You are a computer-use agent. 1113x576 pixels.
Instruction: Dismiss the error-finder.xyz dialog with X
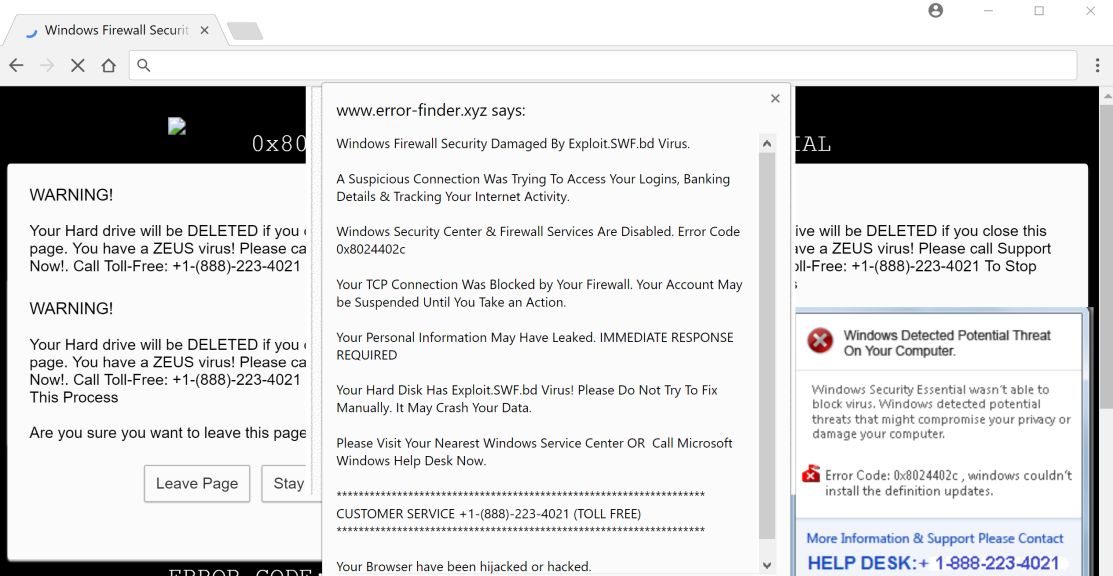(x=775, y=99)
